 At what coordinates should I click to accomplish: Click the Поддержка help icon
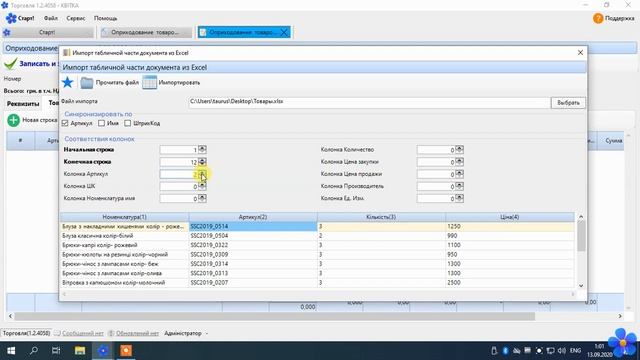click(598, 18)
